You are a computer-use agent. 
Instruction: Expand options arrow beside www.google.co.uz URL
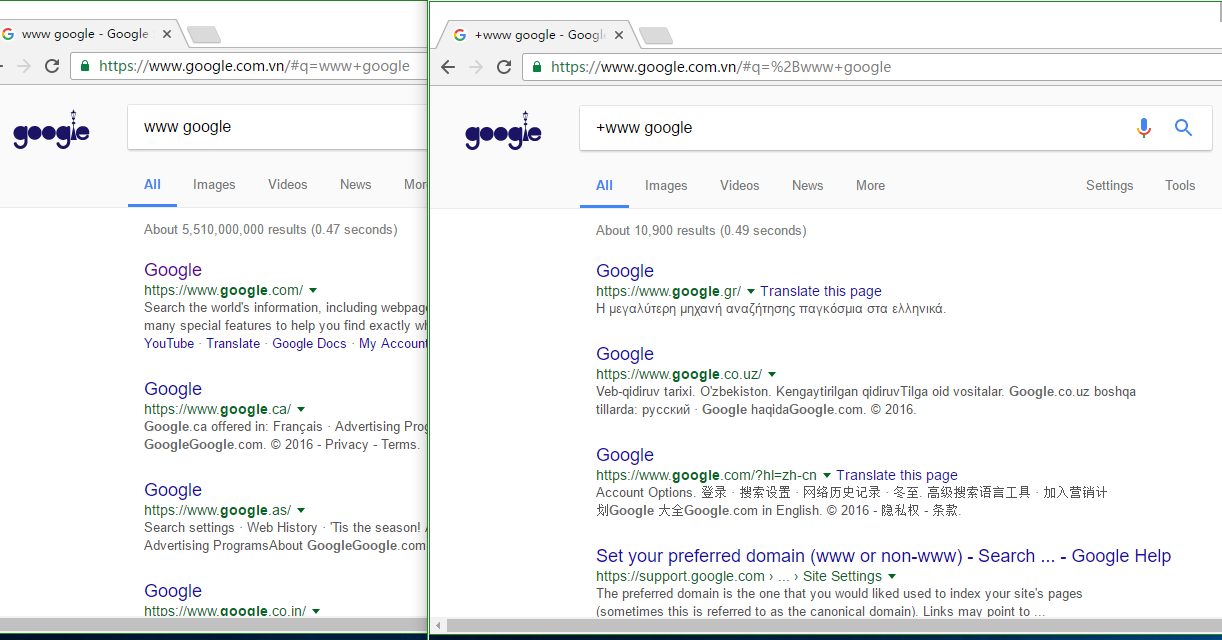771,374
